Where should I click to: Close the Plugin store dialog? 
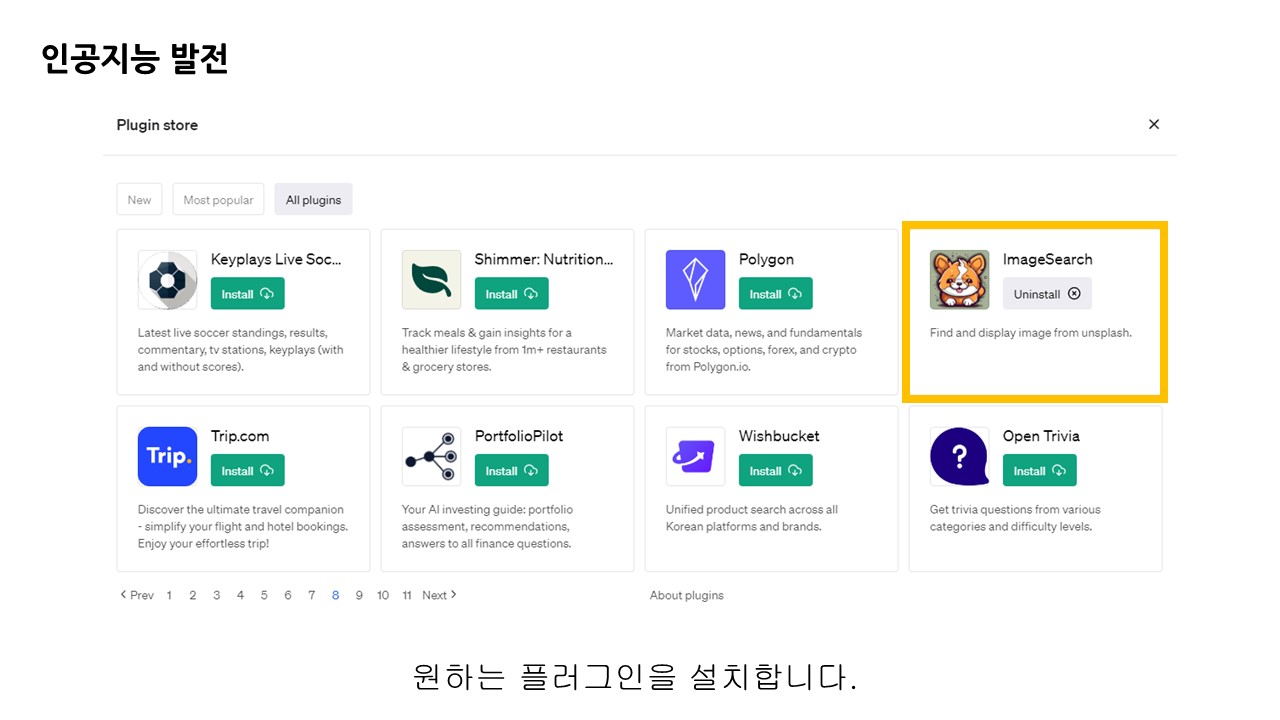(x=1154, y=124)
